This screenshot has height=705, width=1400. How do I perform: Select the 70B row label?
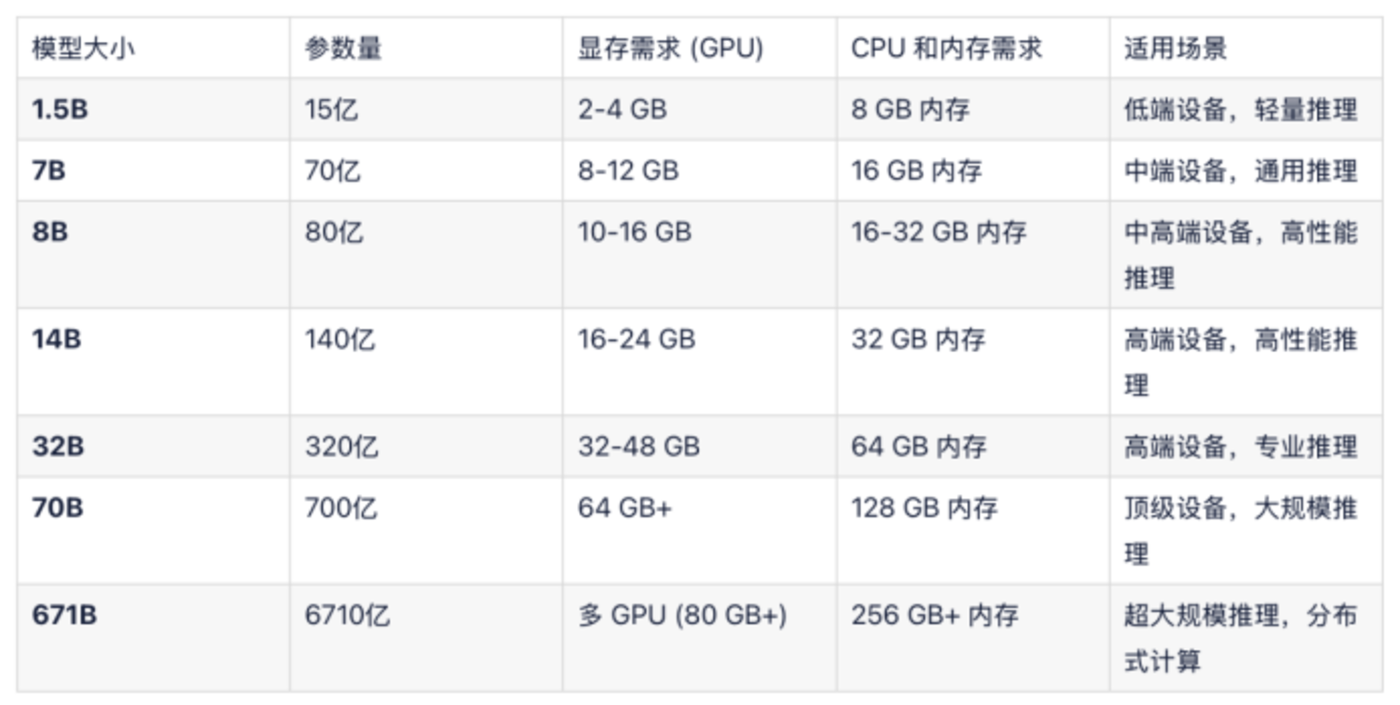pos(58,508)
